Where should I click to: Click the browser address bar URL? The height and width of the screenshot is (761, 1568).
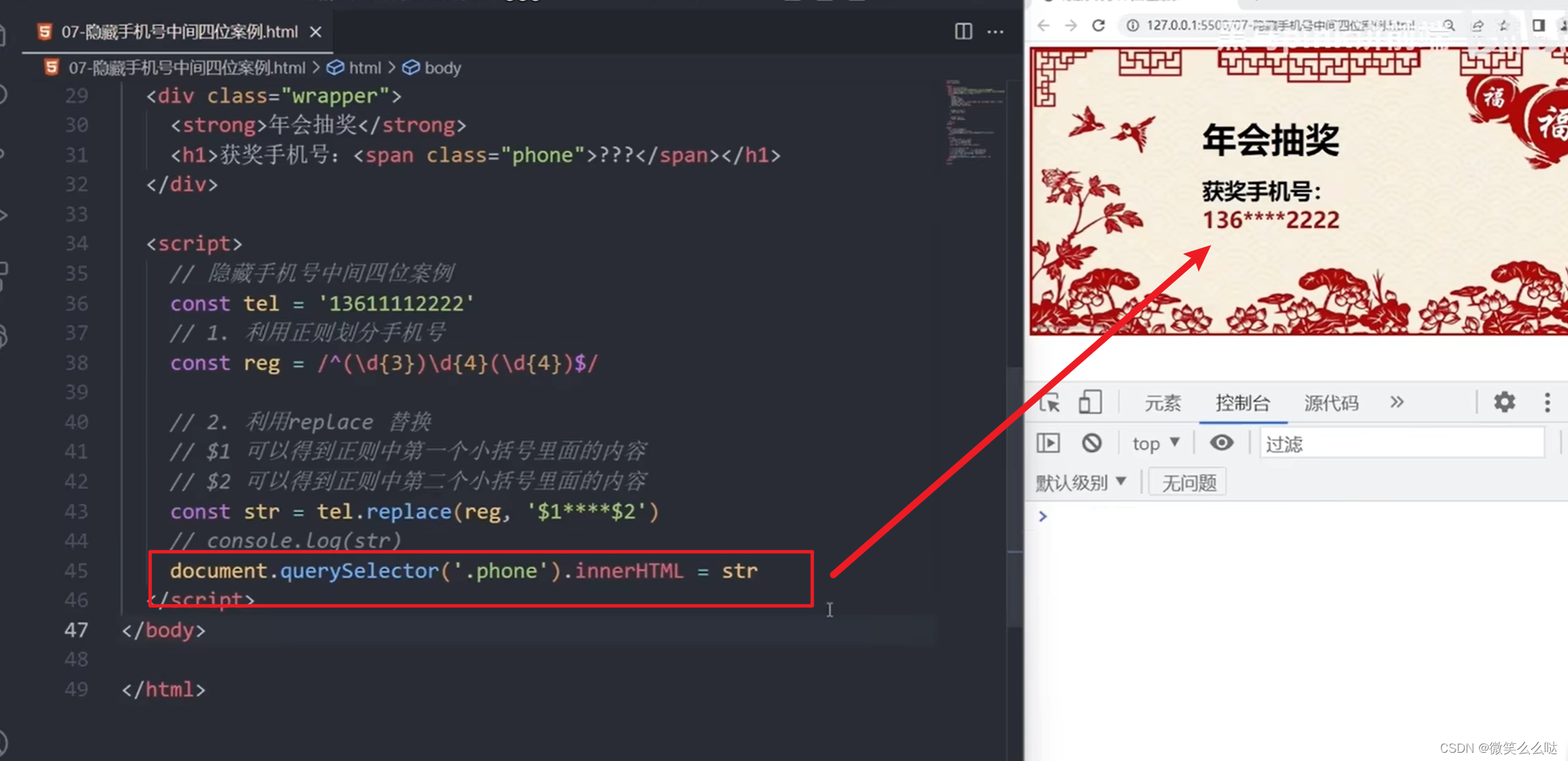coord(1280,26)
